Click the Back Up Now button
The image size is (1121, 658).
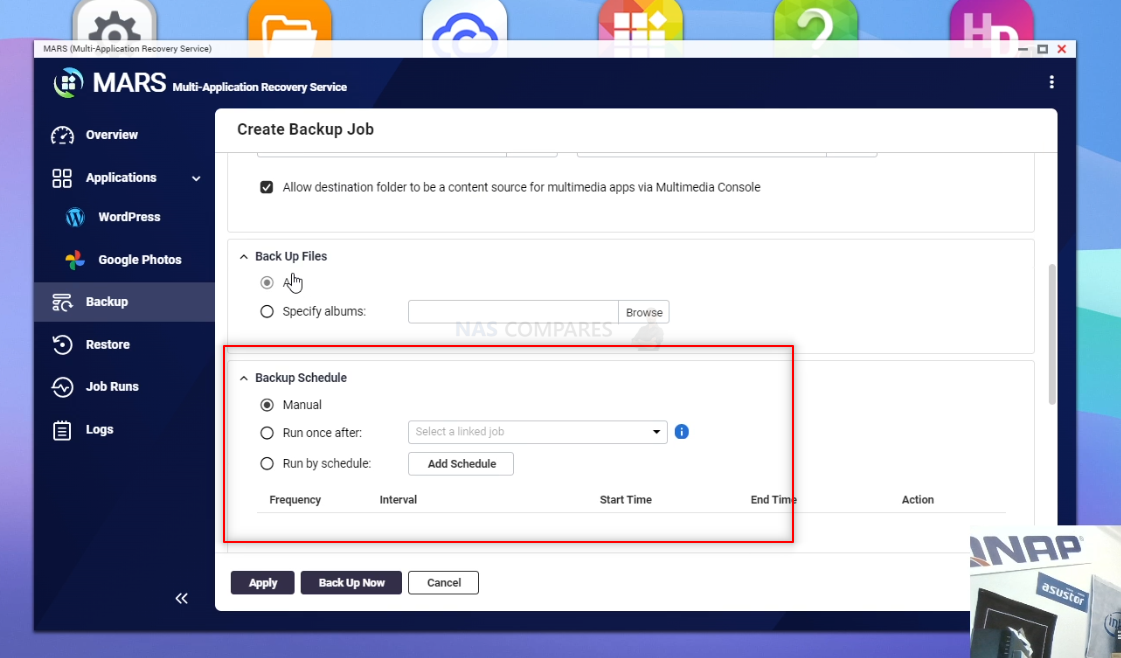[351, 583]
